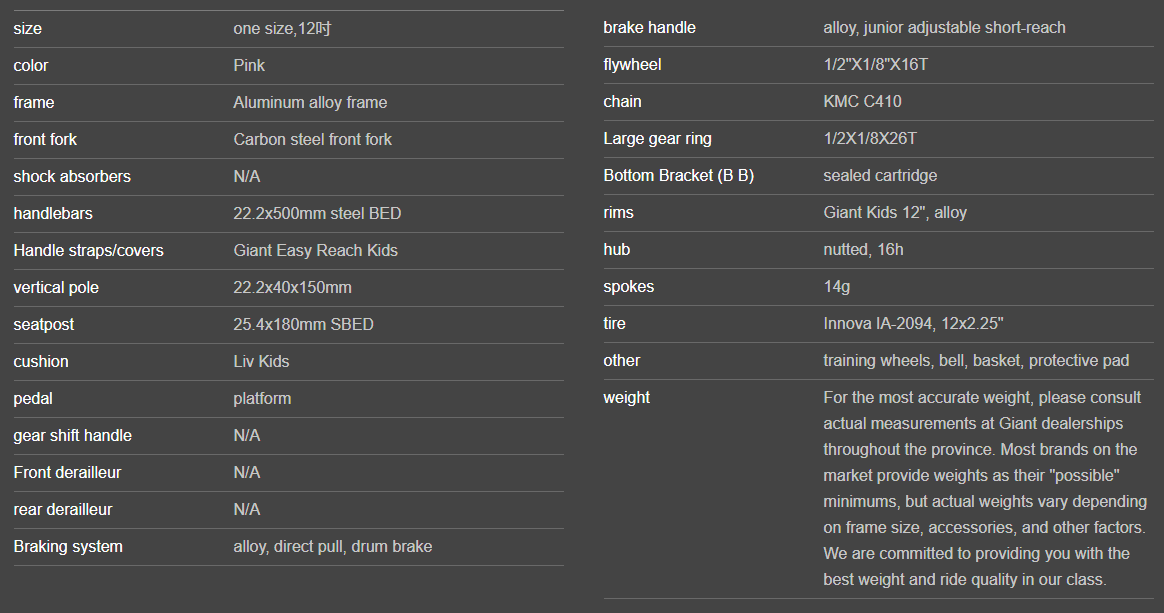Select the 'Innova IA-2094, 12x2.25"' tire value
This screenshot has width=1164, height=613.
(x=913, y=324)
